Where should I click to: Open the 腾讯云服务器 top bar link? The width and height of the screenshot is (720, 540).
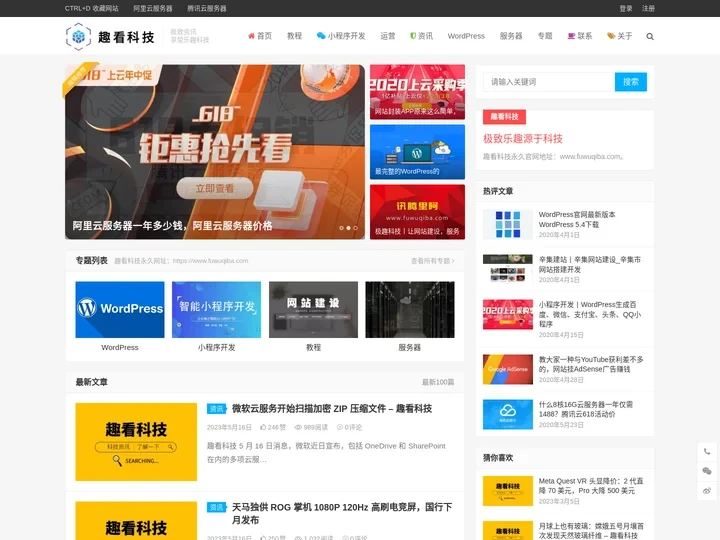click(207, 8)
